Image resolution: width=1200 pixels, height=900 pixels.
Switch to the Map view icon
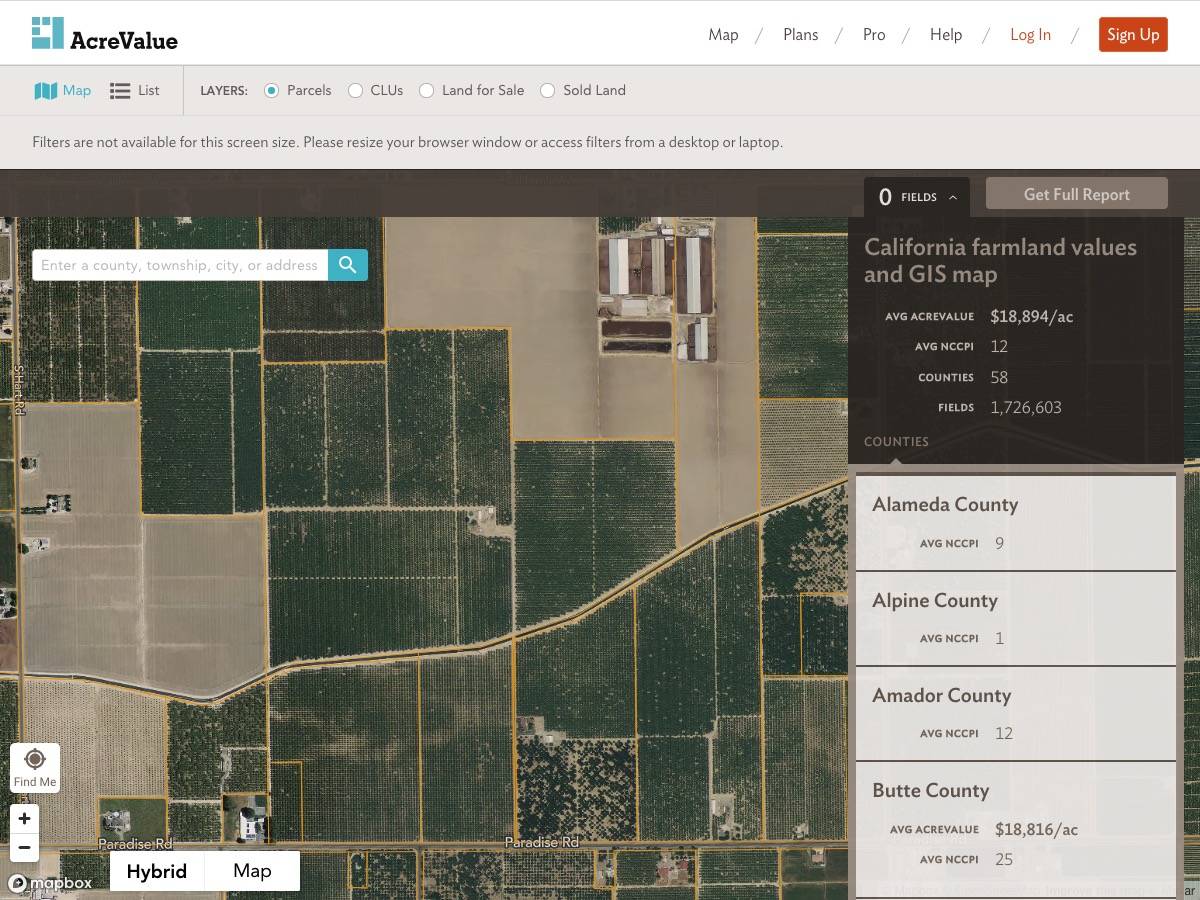(62, 90)
